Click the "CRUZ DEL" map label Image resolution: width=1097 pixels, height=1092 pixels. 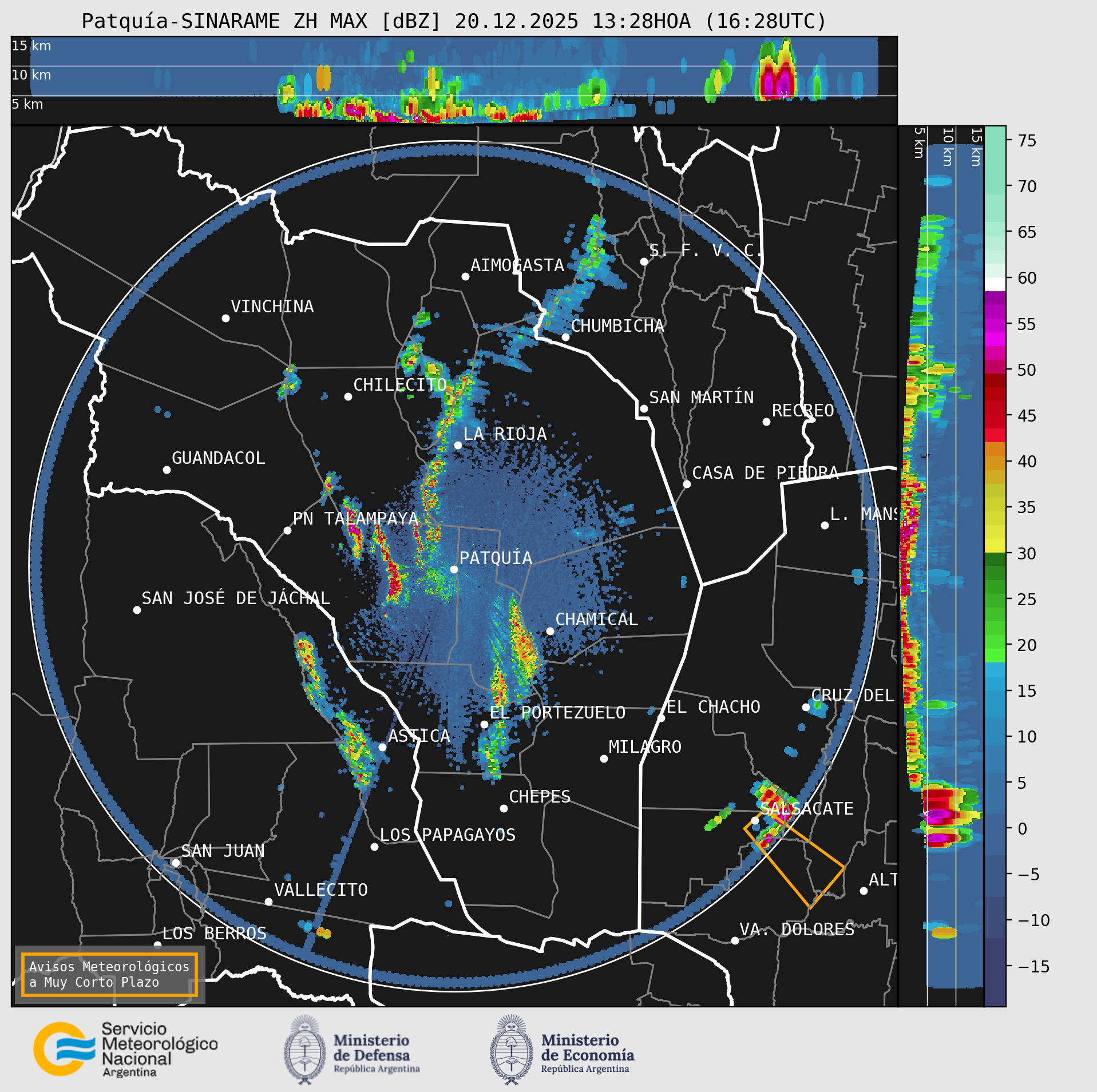coord(853,696)
